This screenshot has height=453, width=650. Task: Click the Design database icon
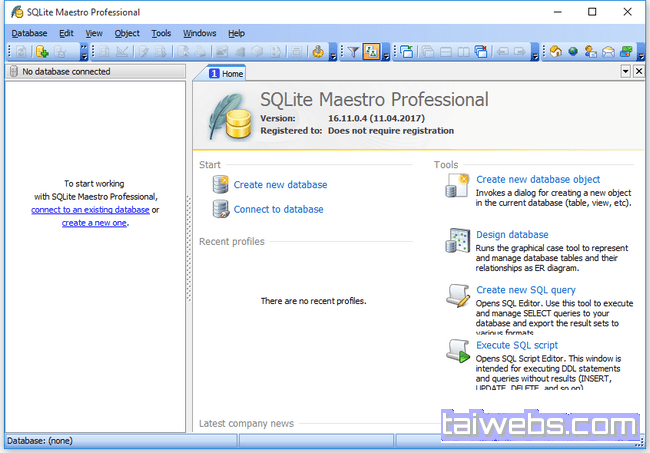(459, 241)
